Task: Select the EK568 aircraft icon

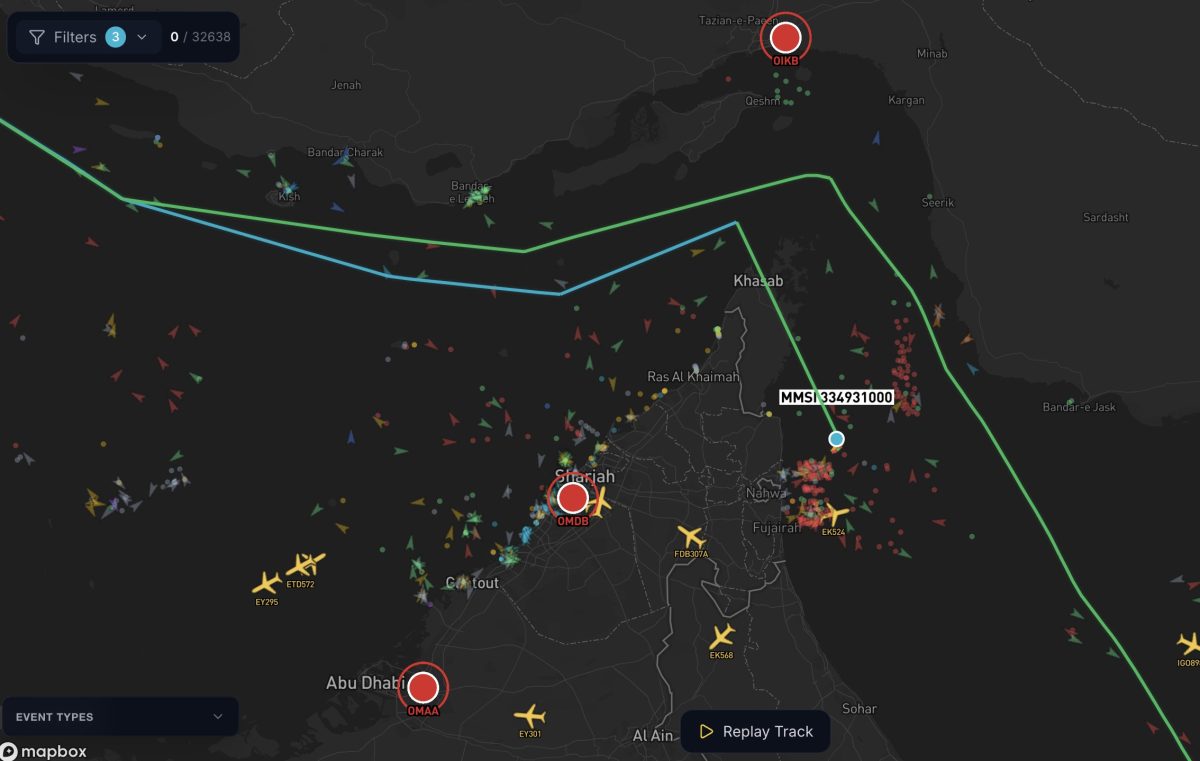Action: pos(721,637)
